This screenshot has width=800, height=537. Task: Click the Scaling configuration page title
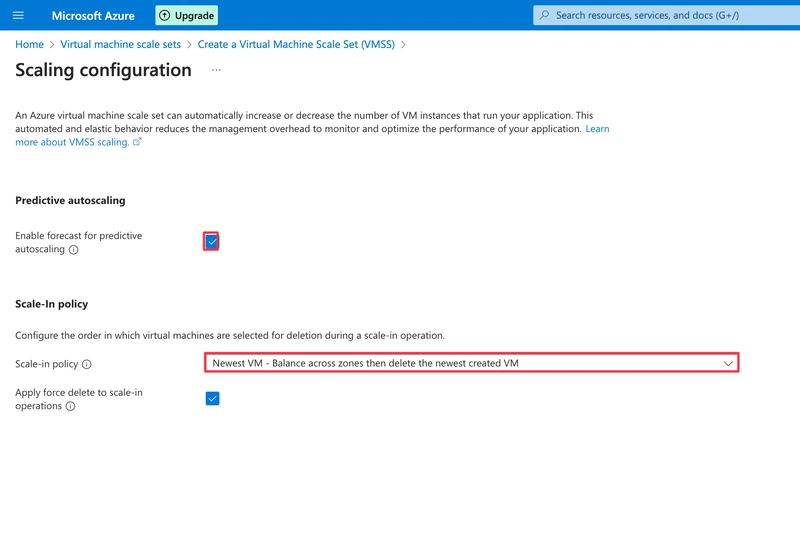[104, 70]
